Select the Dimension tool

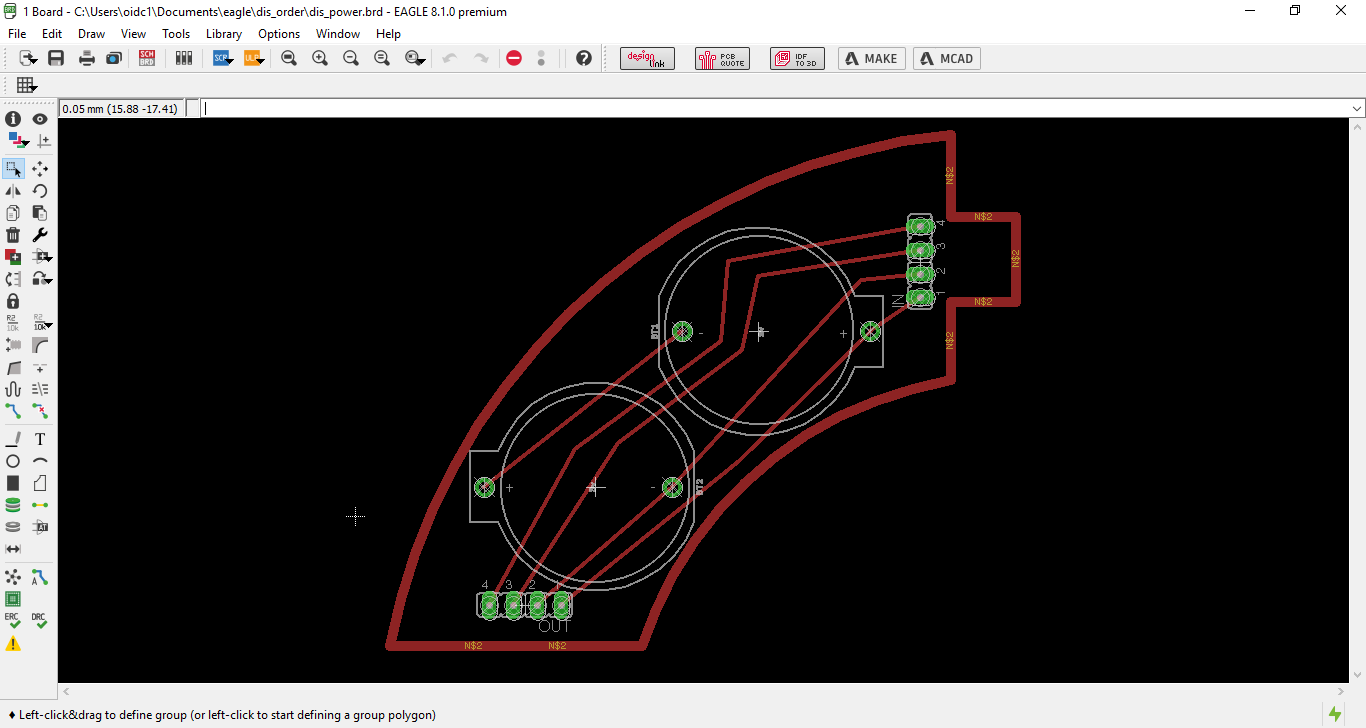coord(13,549)
